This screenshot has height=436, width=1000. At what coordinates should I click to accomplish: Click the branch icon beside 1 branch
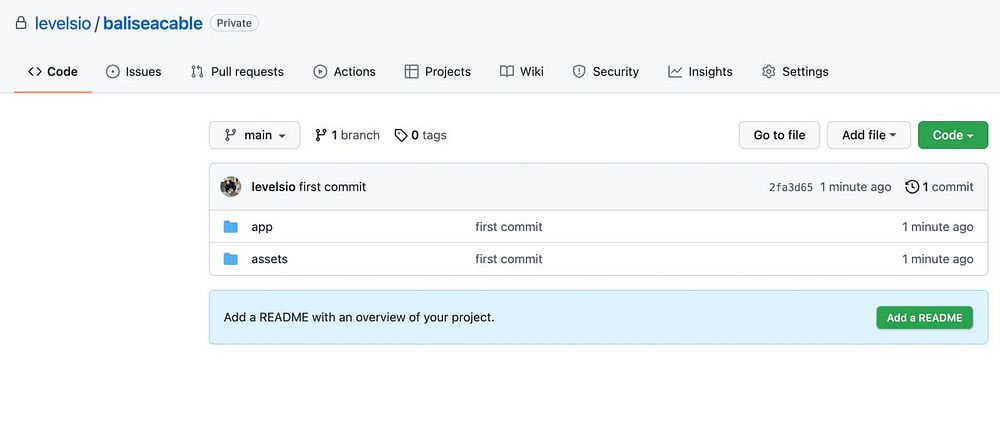pos(321,135)
